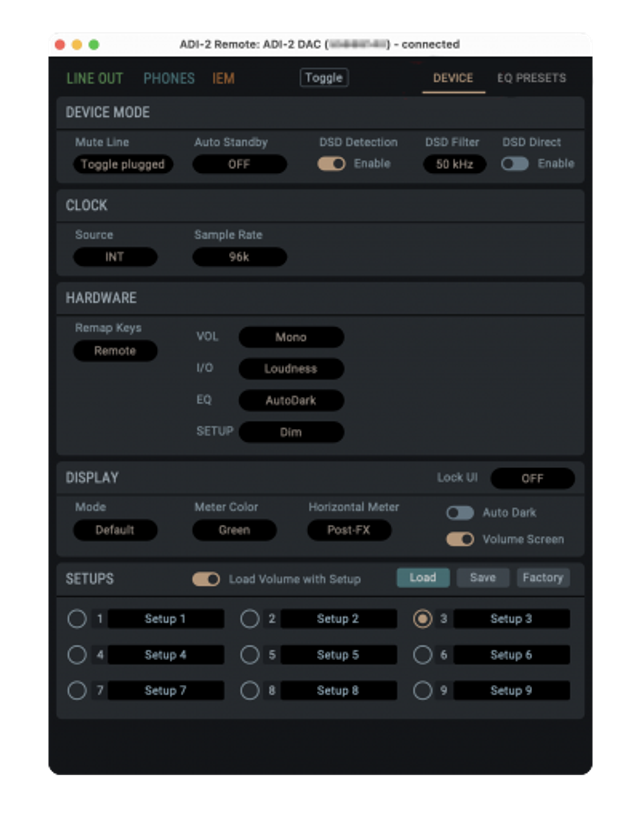Change the VOL key mapping set to Mono
Image resolution: width=640 pixels, height=838 pixels.
[291, 337]
